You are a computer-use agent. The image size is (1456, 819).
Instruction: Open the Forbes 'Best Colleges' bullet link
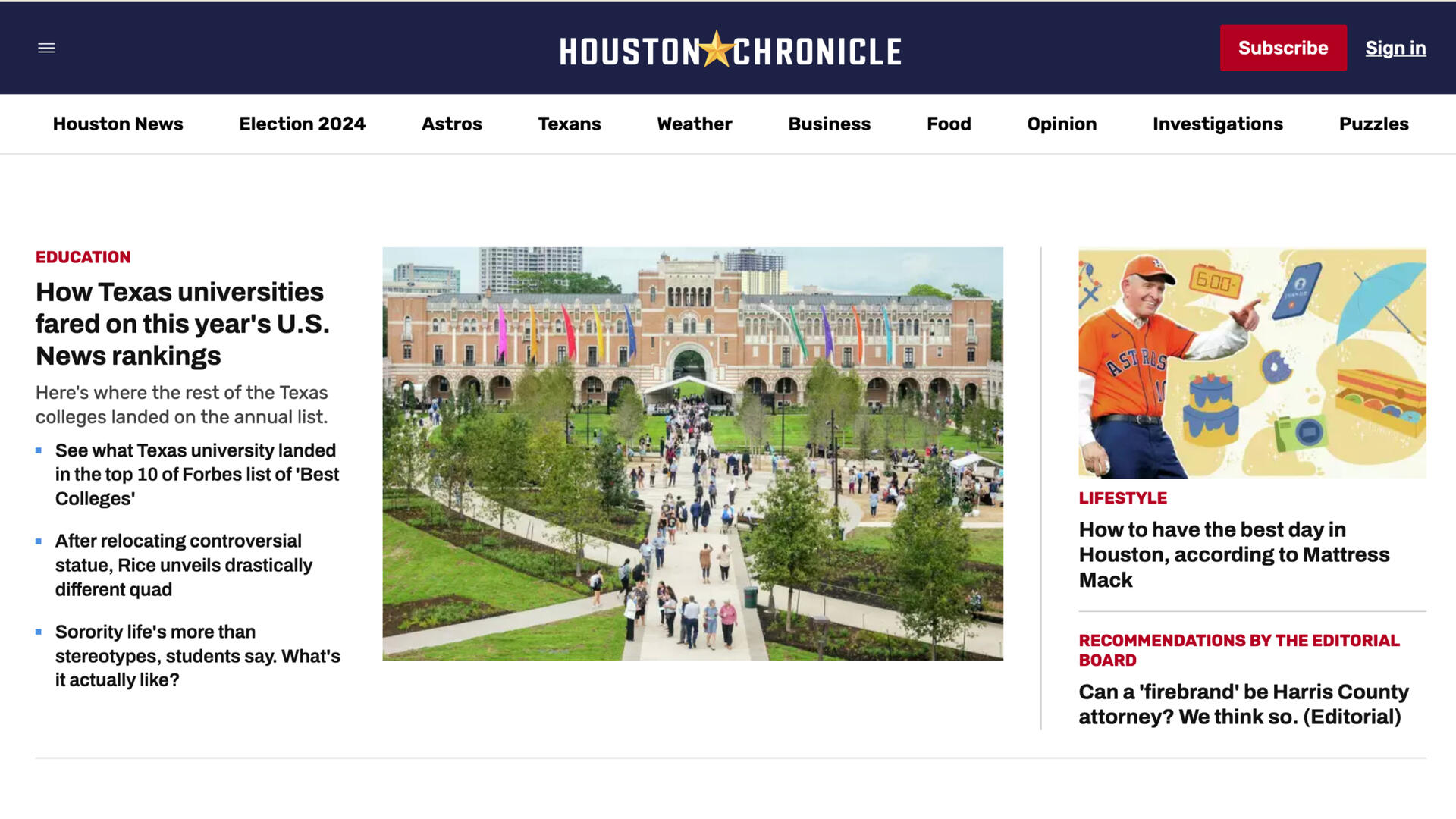tap(196, 474)
